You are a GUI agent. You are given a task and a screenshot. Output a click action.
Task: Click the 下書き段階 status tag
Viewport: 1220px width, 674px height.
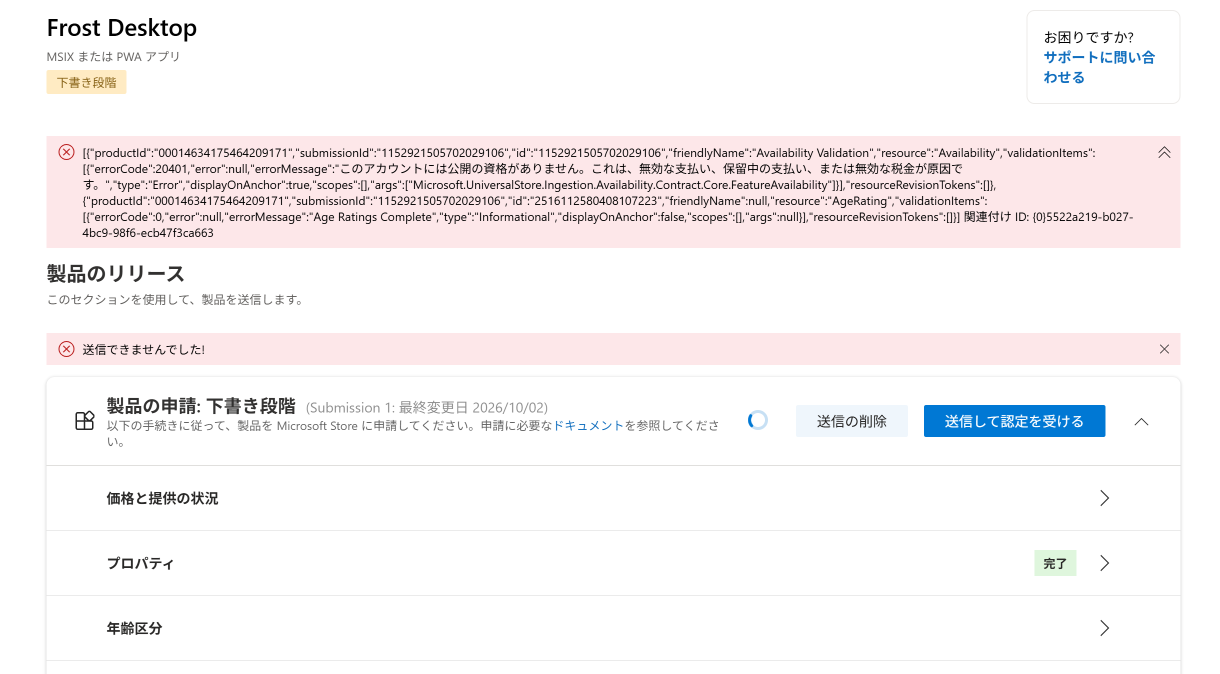86,82
